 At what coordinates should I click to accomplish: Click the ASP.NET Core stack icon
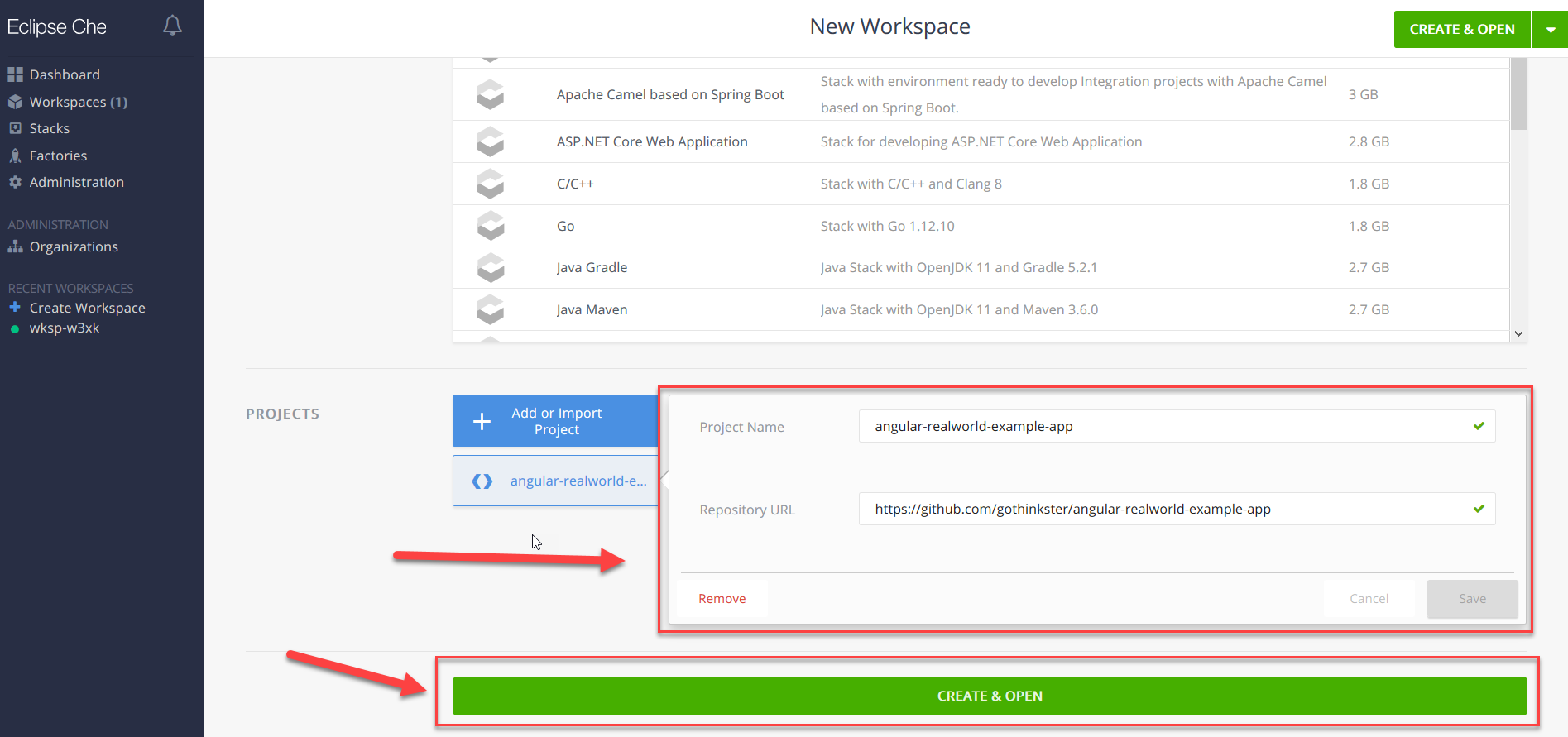tap(490, 141)
